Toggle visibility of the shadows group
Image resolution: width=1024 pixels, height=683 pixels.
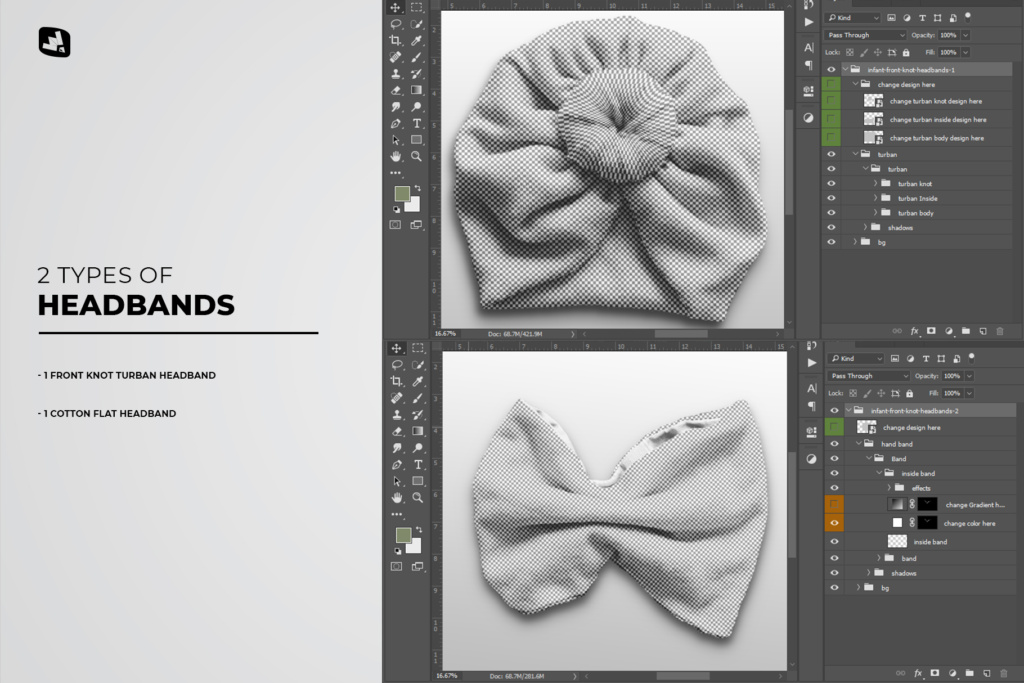(x=831, y=227)
